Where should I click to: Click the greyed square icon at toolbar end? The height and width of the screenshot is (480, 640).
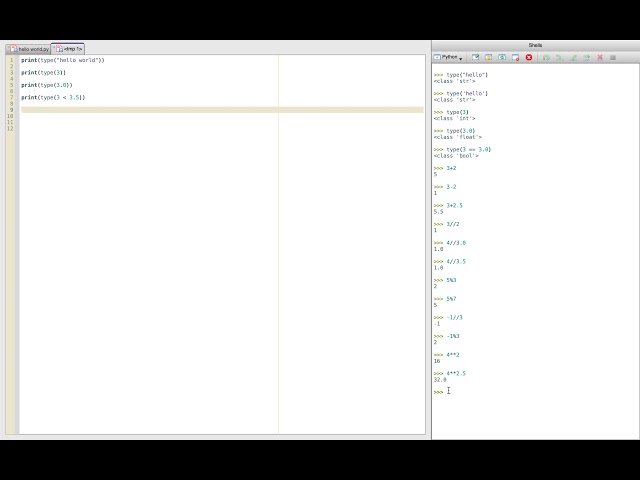click(613, 58)
